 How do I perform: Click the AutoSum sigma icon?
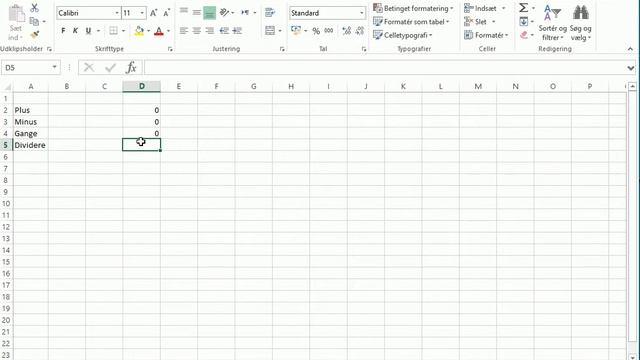point(523,7)
